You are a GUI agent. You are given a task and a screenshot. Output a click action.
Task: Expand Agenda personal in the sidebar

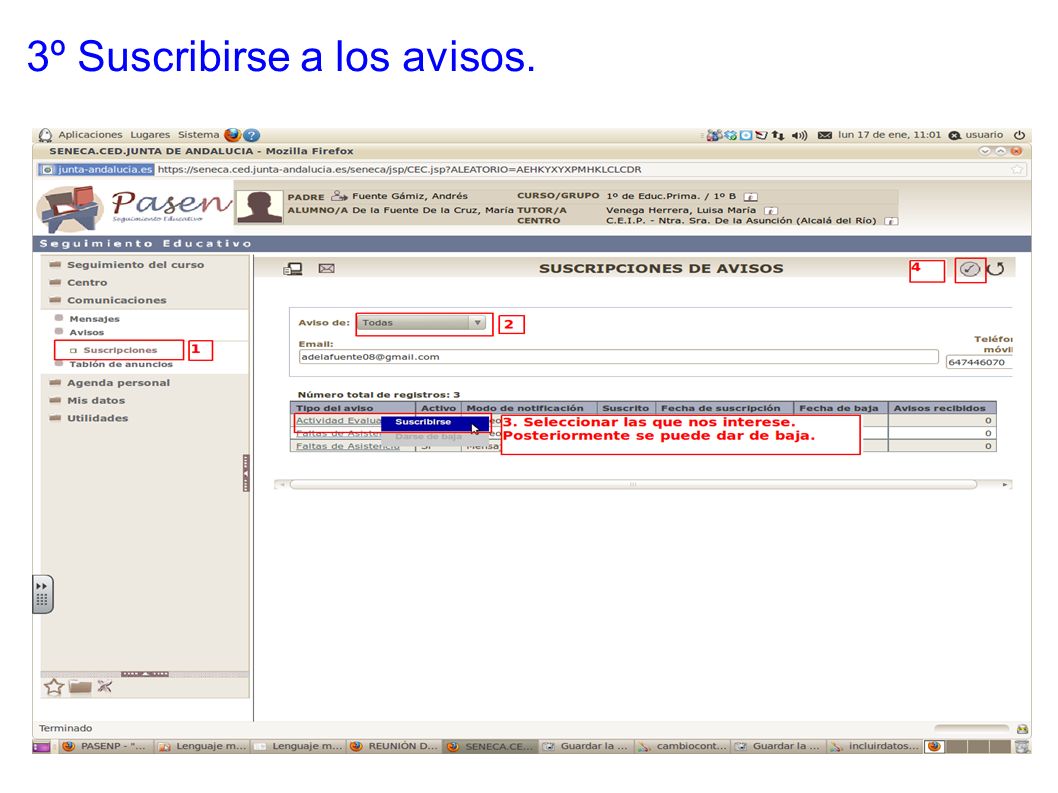118,383
